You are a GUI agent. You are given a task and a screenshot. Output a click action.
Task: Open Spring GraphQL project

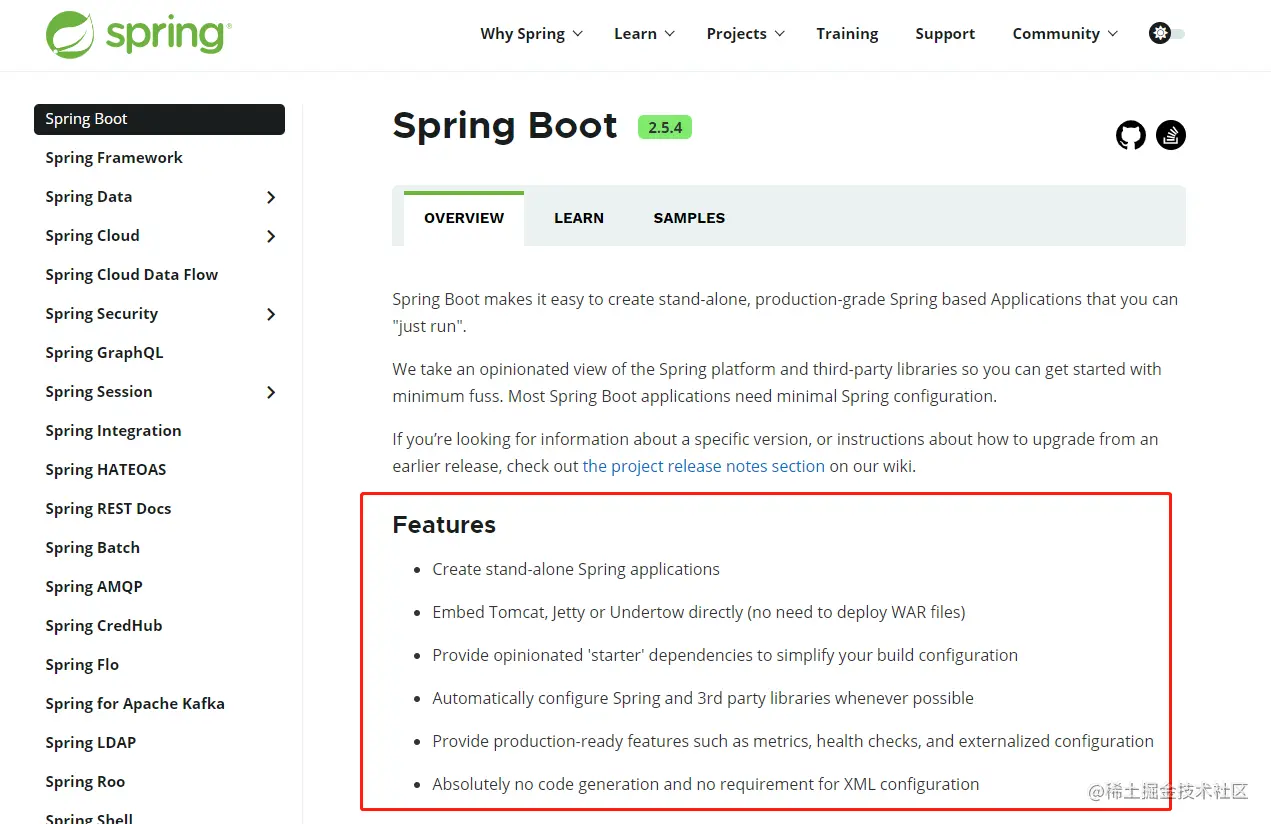pyautogui.click(x=104, y=353)
